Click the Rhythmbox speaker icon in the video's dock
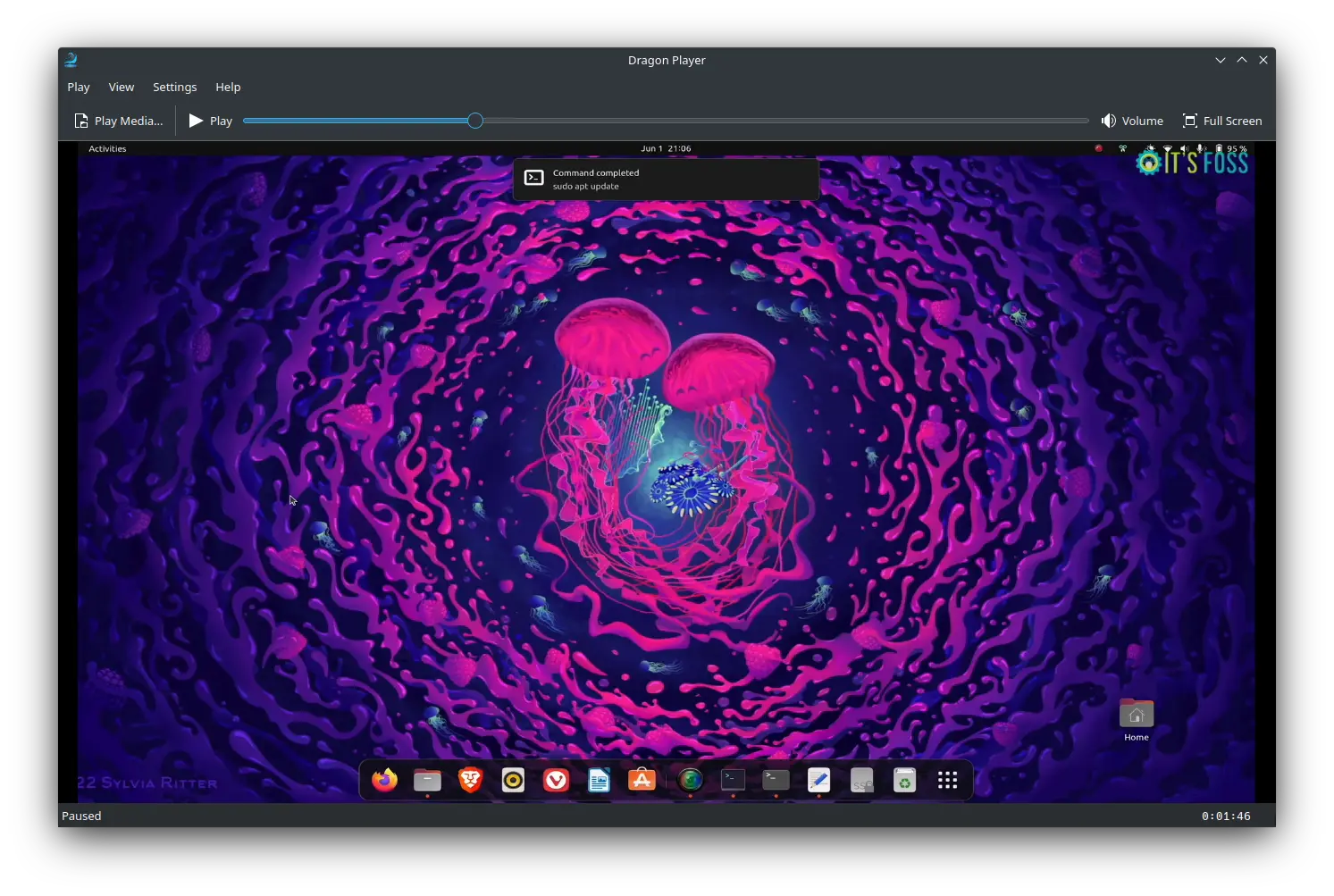This screenshot has height=896, width=1334. pyautogui.click(x=513, y=780)
